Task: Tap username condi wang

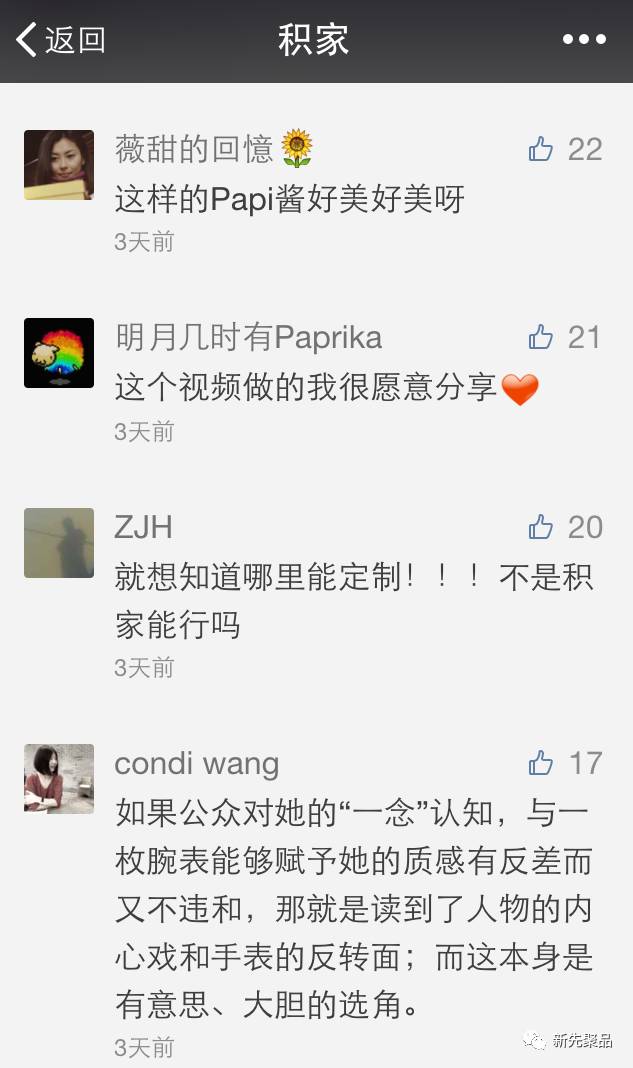Action: pyautogui.click(x=197, y=764)
